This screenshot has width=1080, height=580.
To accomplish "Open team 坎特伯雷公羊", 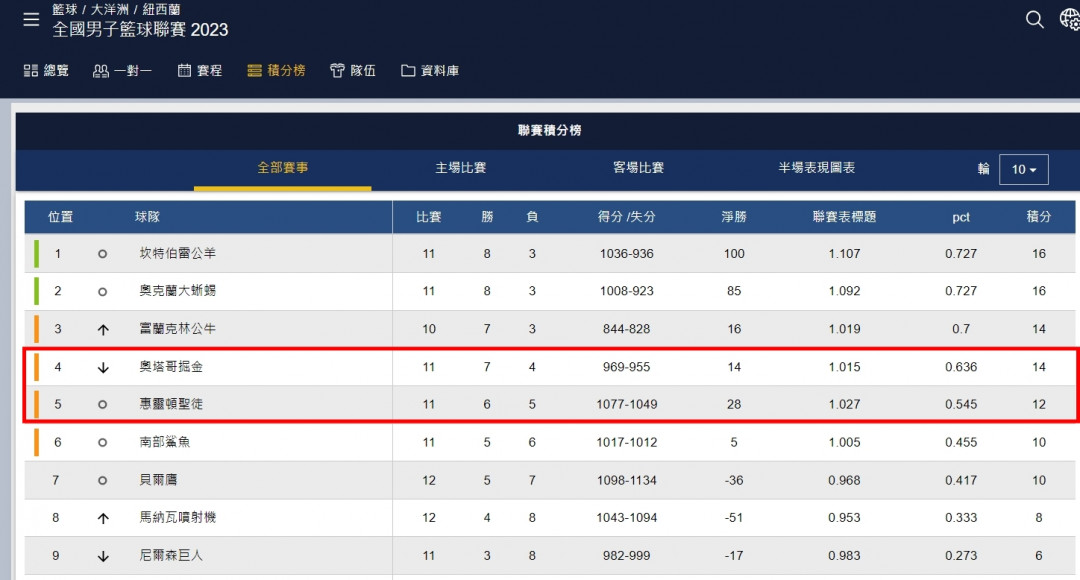I will click(178, 253).
